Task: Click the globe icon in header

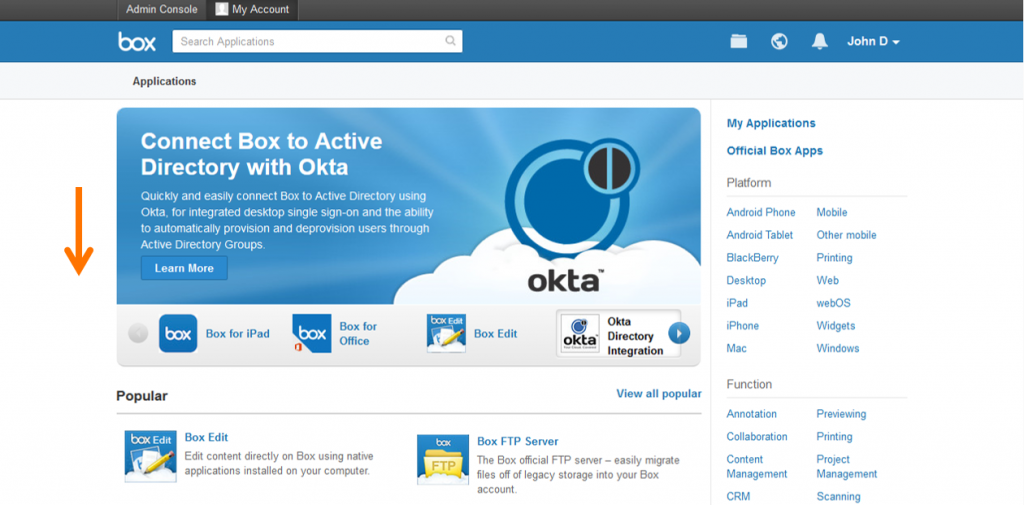Action: [x=779, y=41]
